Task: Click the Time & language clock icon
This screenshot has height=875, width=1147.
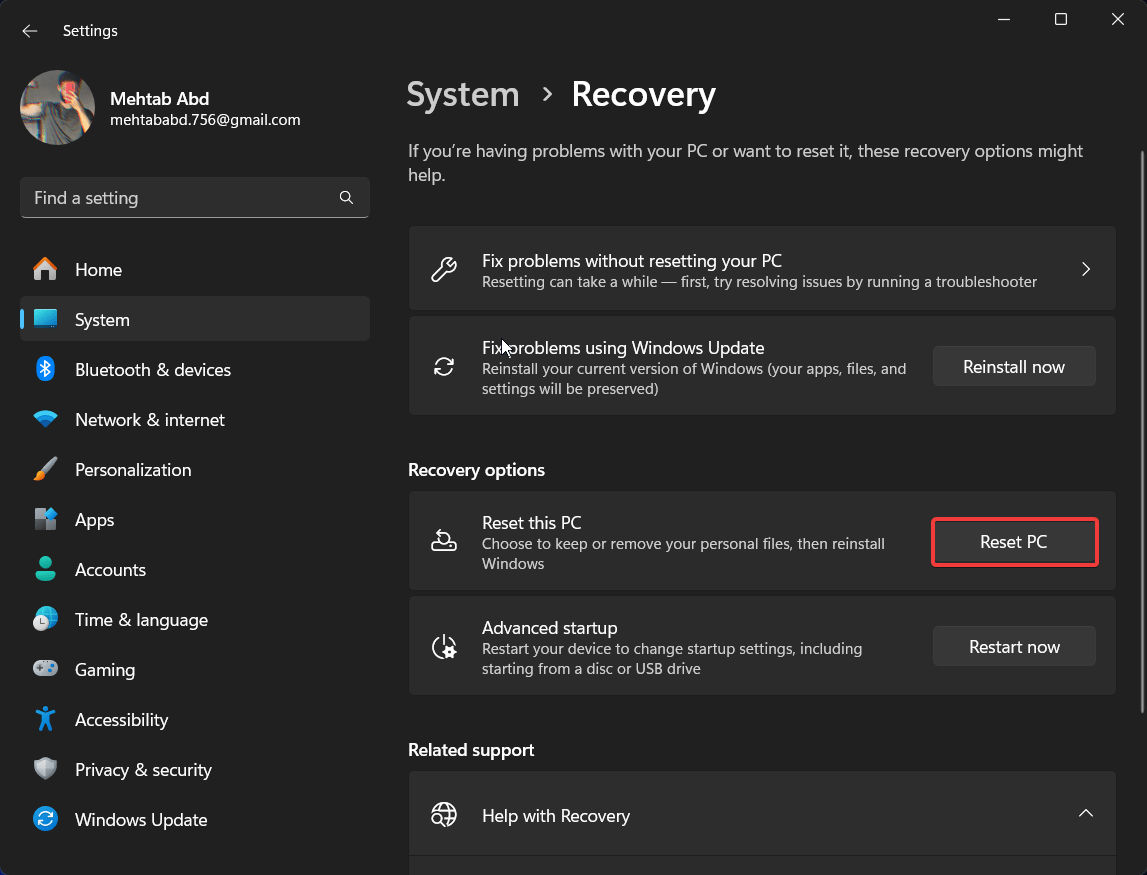Action: click(x=45, y=620)
